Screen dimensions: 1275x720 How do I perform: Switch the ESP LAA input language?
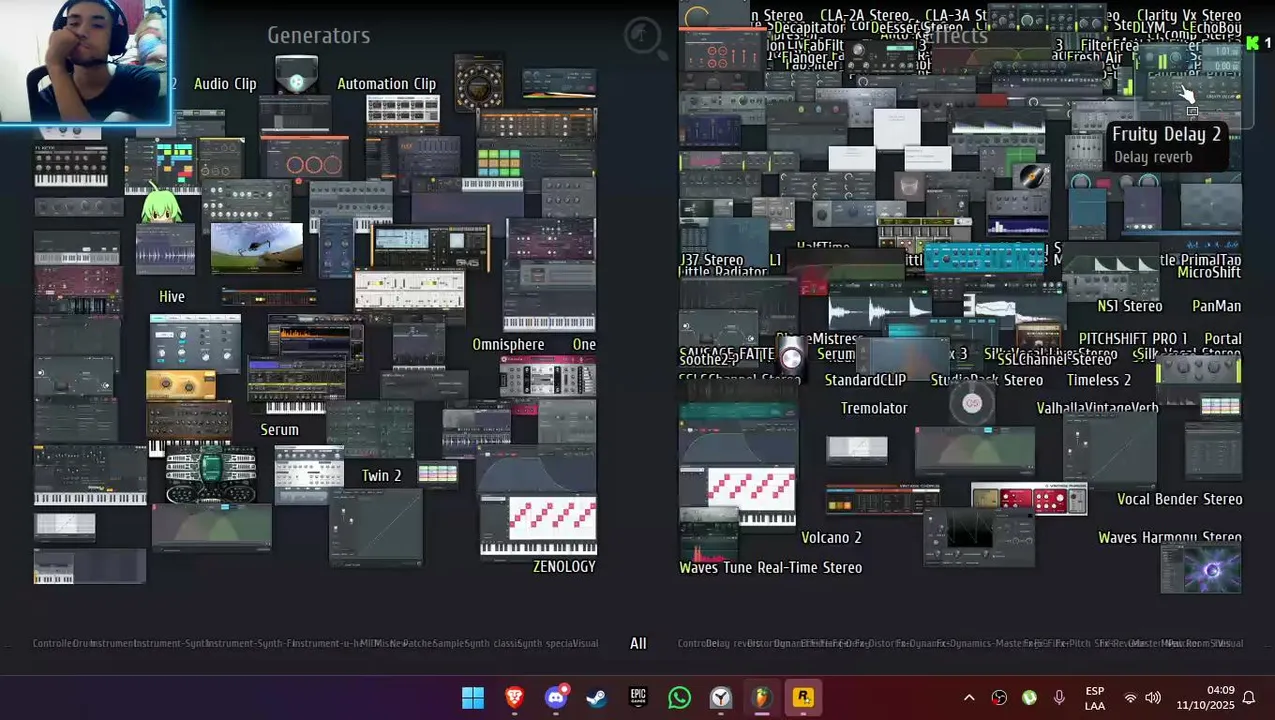pyautogui.click(x=1095, y=698)
